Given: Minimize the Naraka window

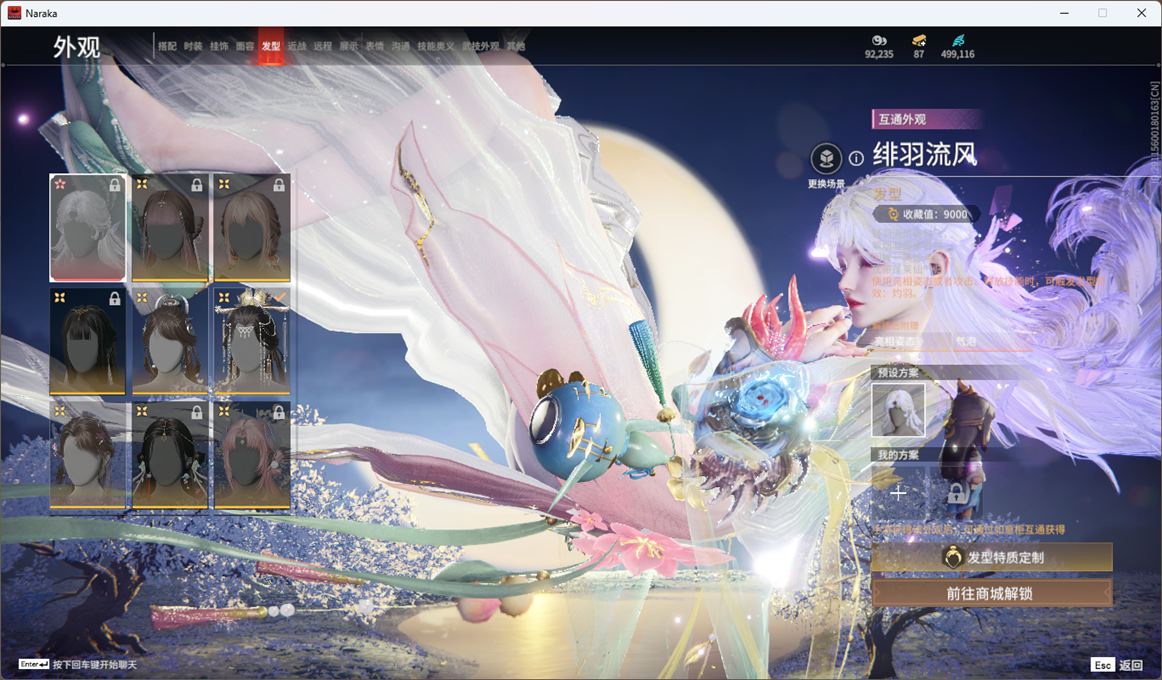Looking at the screenshot, I should [1065, 13].
